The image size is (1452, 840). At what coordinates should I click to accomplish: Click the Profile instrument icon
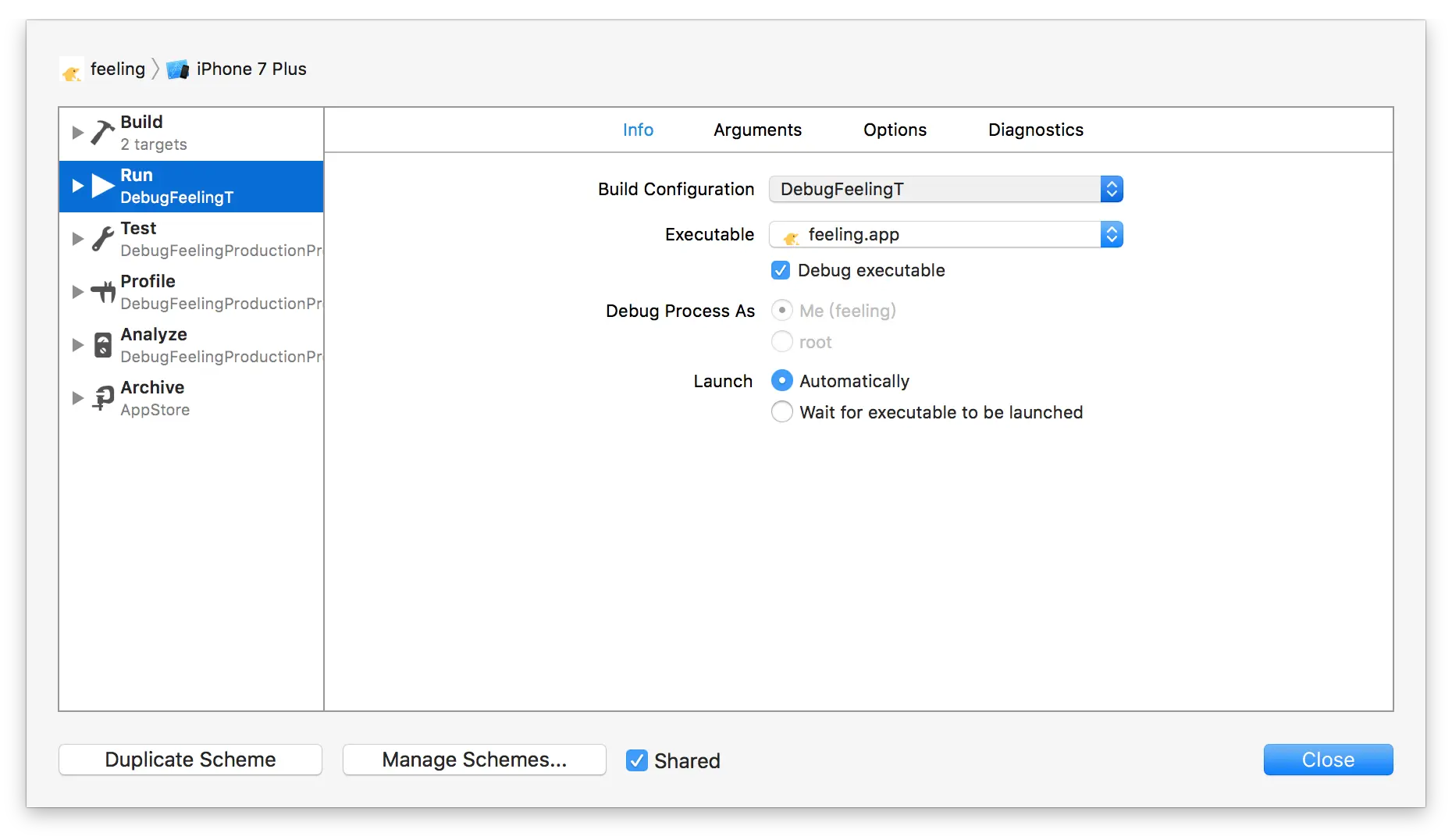pos(102,292)
